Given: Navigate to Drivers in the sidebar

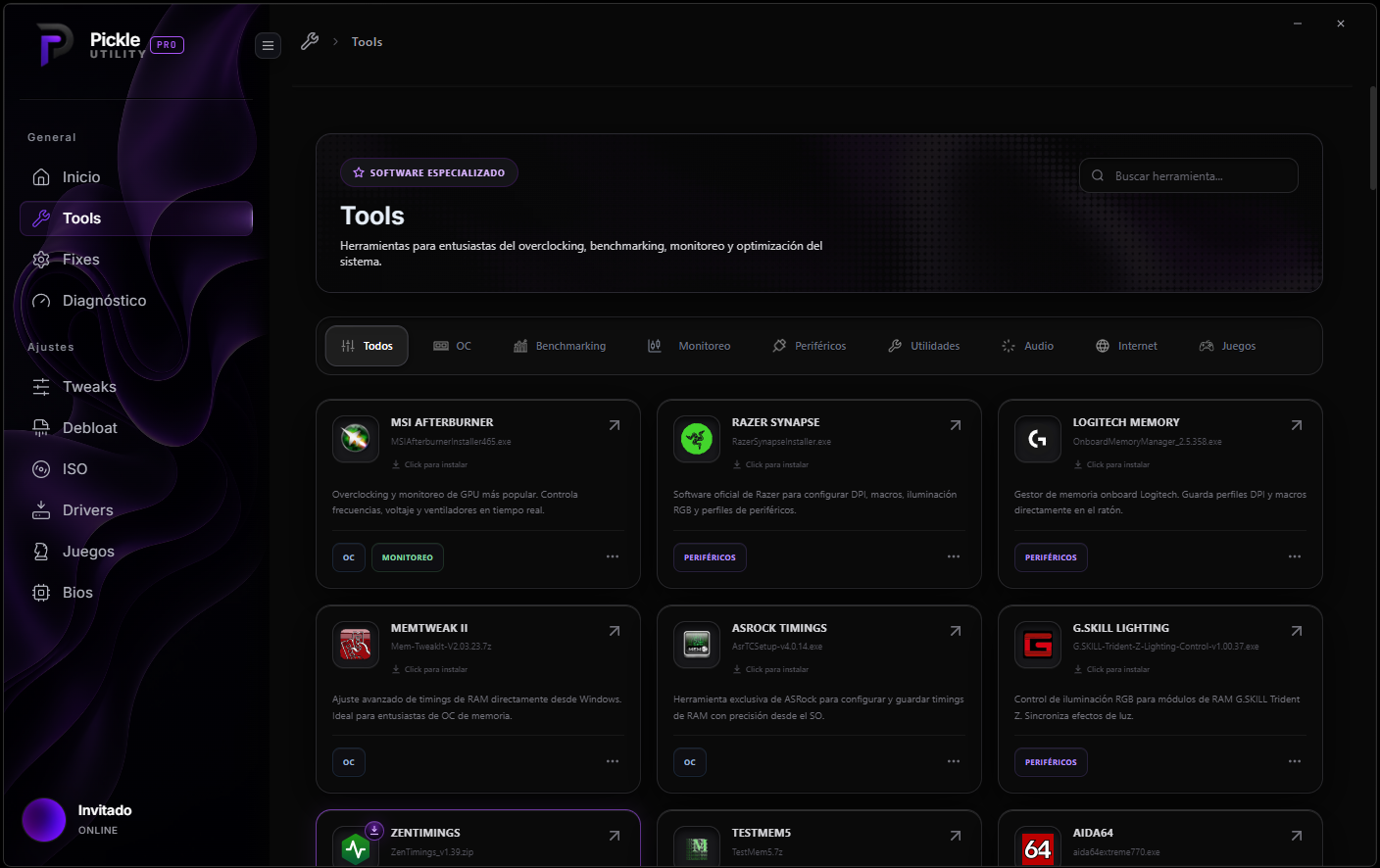Looking at the screenshot, I should [x=136, y=510].
